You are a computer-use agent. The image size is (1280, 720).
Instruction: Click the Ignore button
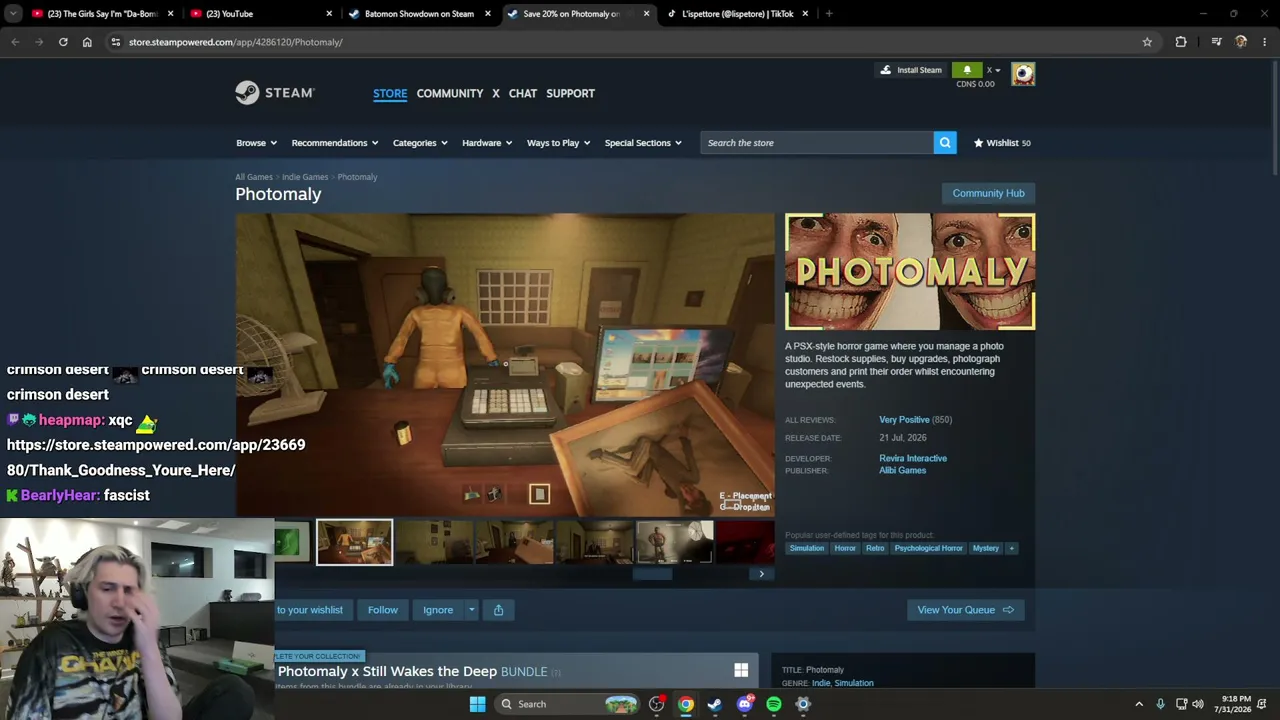[438, 610]
